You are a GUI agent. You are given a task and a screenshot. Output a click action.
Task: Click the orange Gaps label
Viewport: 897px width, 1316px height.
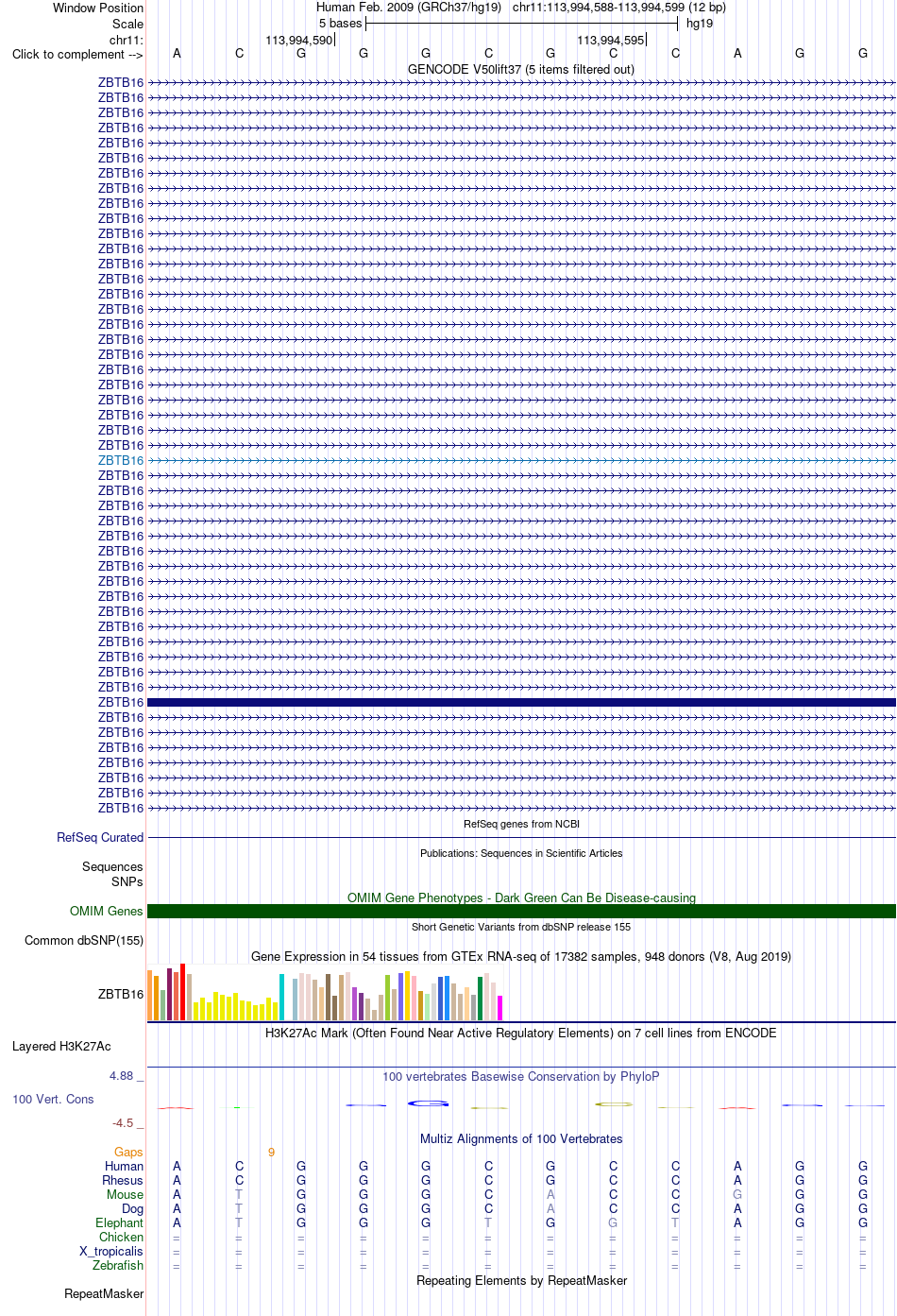[x=128, y=1152]
